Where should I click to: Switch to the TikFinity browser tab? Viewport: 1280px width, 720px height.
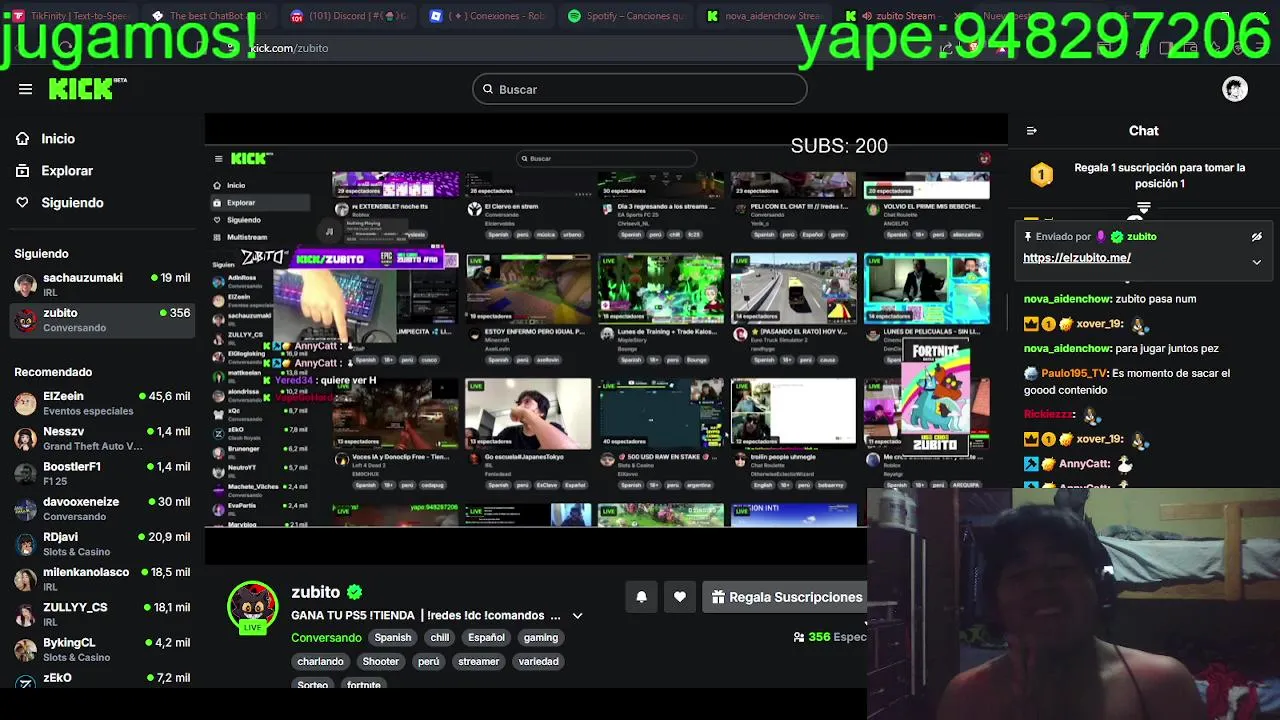click(x=70, y=16)
